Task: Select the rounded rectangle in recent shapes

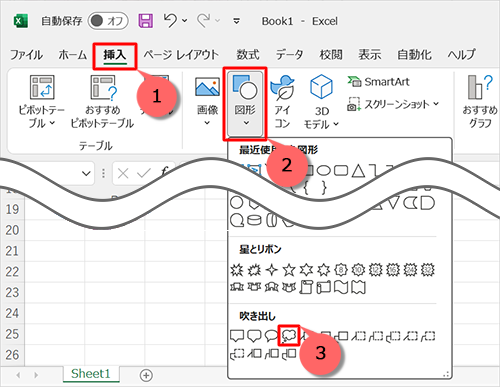Action: [341, 171]
